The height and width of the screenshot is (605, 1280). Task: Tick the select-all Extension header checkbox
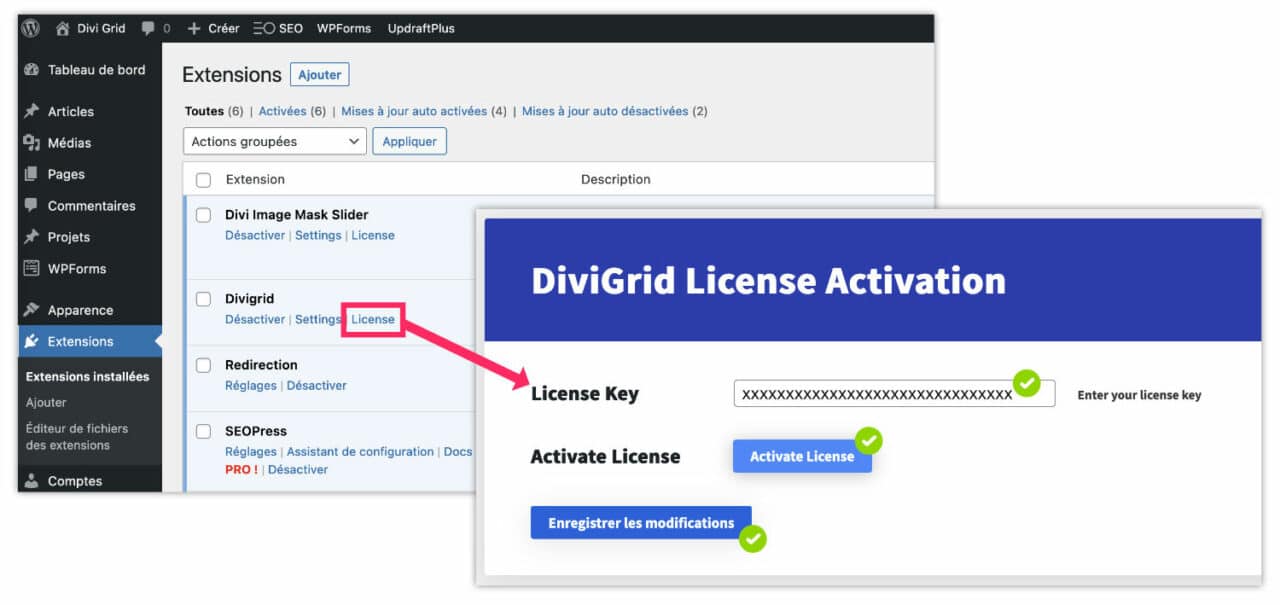[203, 179]
